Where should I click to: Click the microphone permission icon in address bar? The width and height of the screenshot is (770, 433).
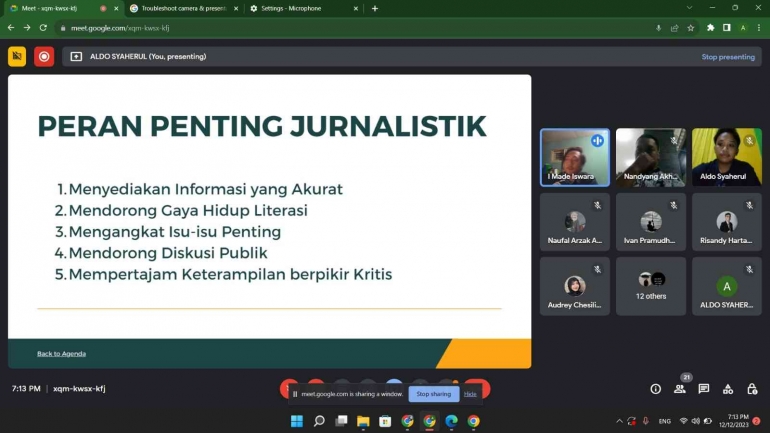(659, 28)
